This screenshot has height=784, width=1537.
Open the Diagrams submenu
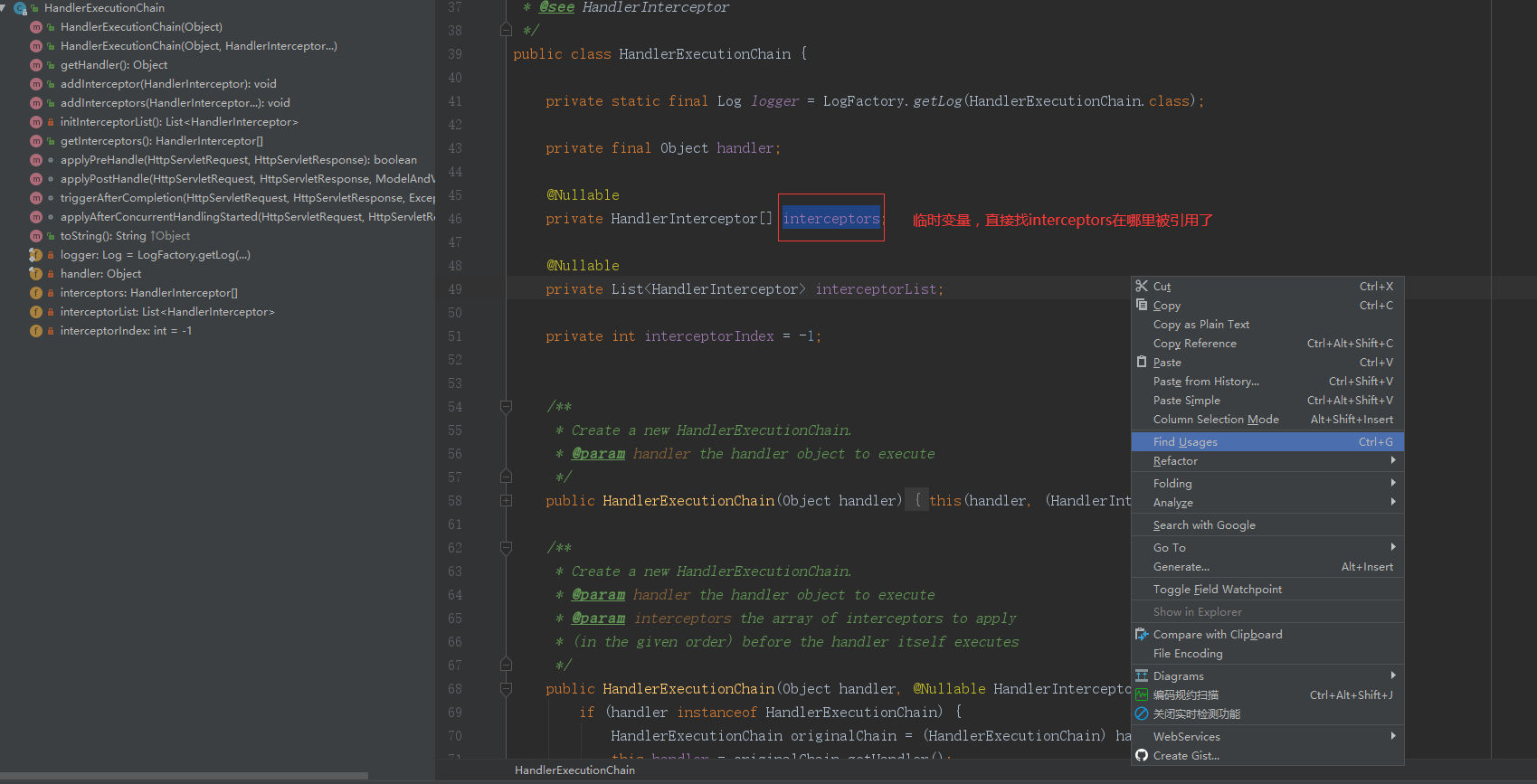tap(1267, 676)
